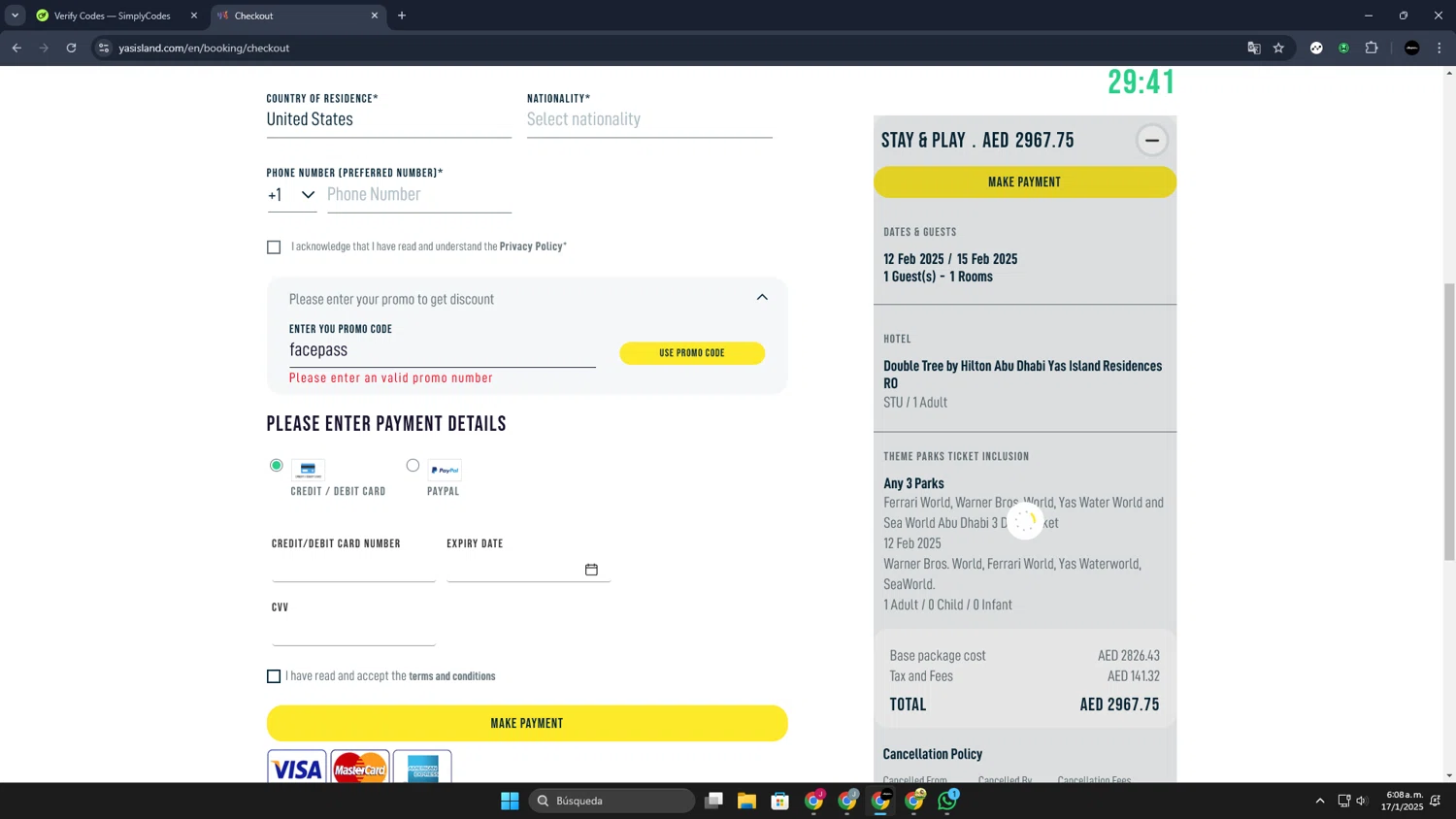Accept the terms and conditions checkbox

click(274, 676)
